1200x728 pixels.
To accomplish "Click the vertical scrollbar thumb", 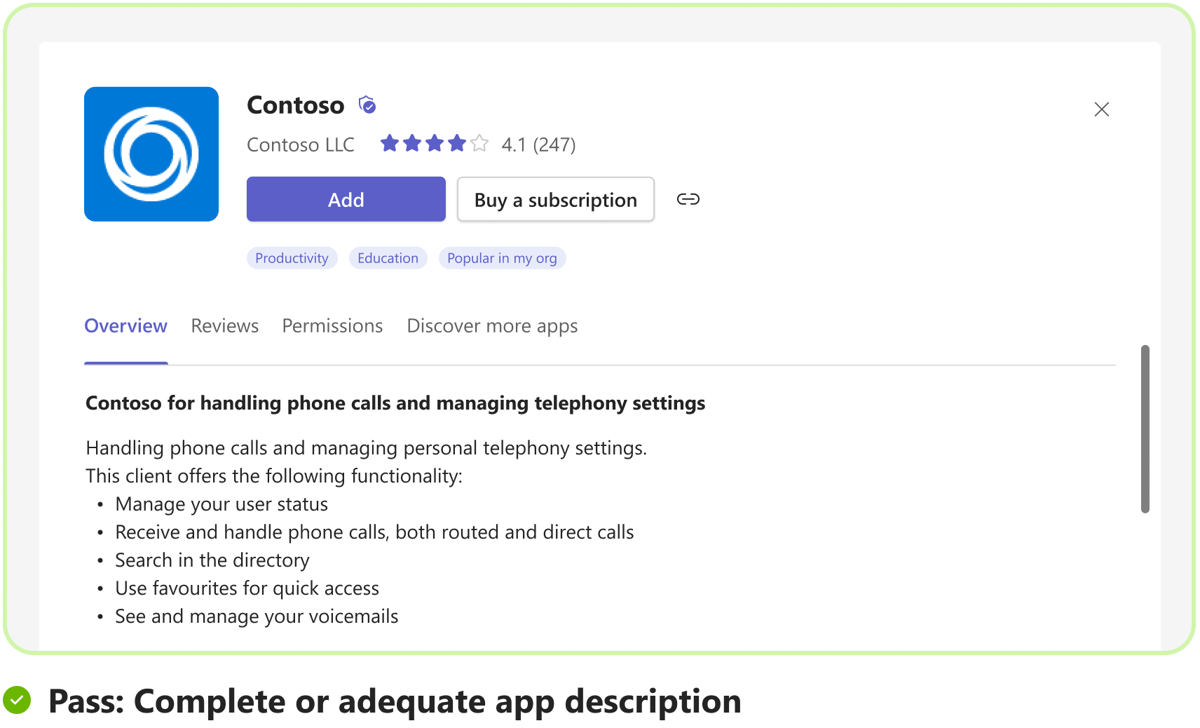I will (1145, 430).
